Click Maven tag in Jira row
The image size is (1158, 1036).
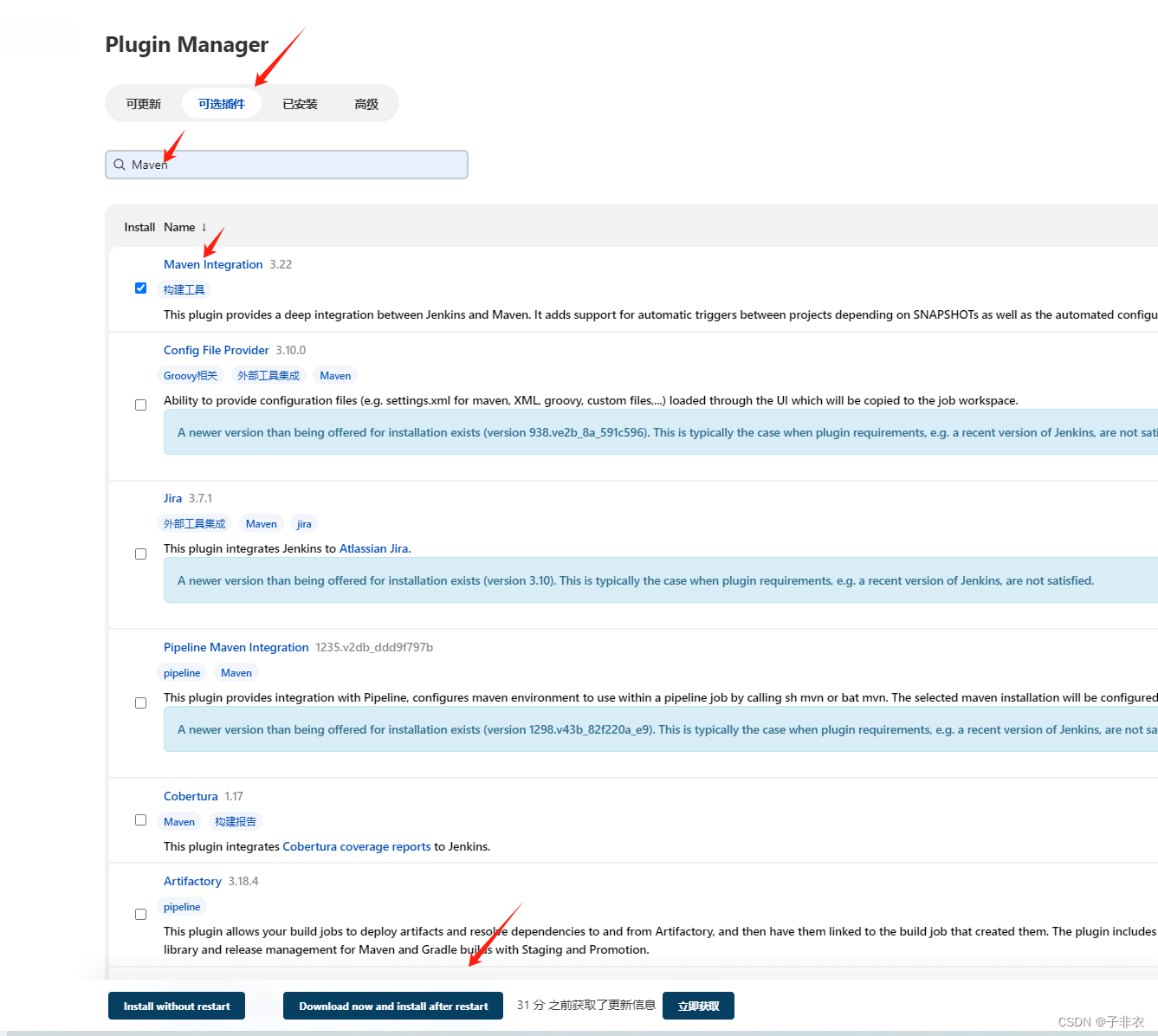point(262,523)
